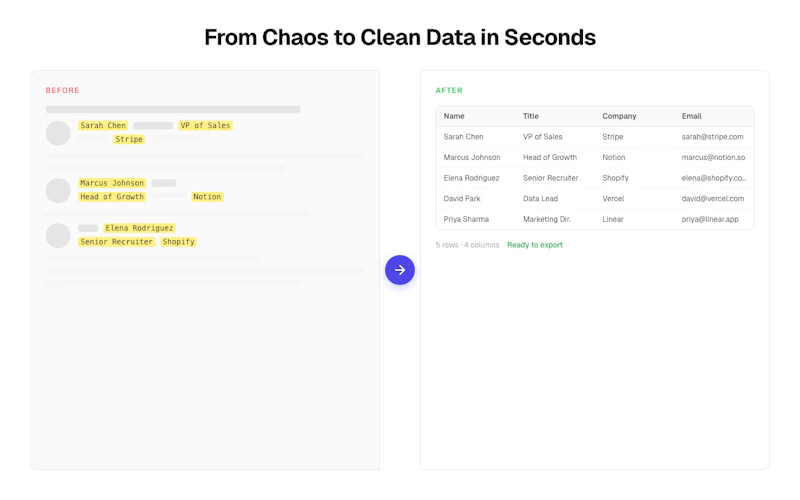Click the Title column header
800x500 pixels.
point(531,116)
